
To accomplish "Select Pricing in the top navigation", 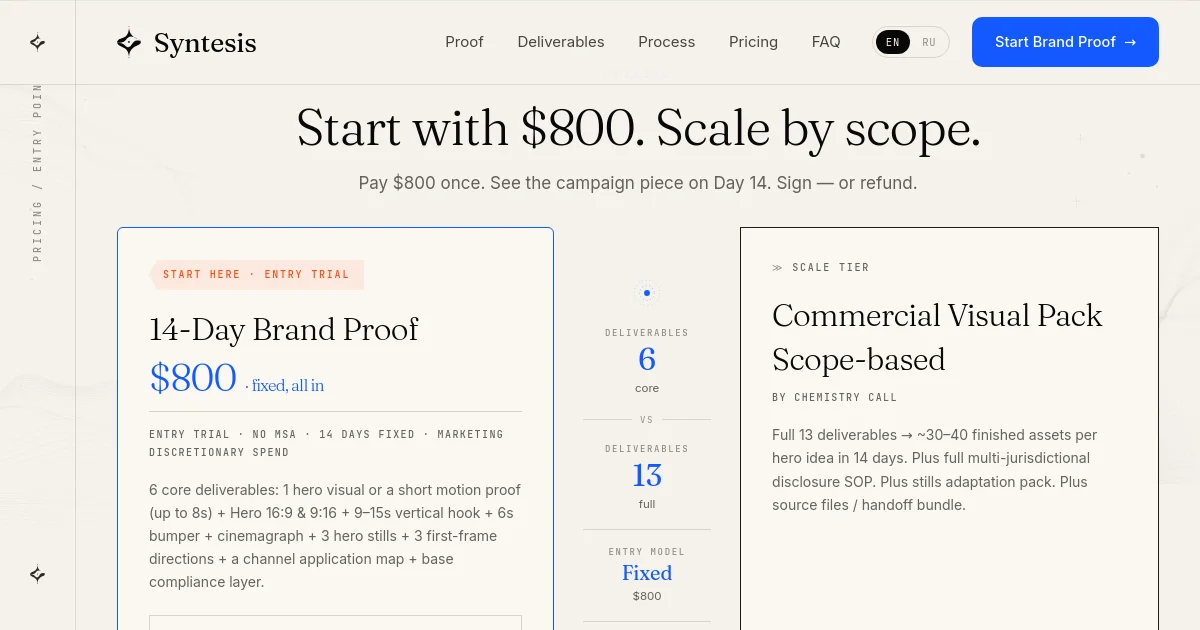I will click(x=753, y=42).
